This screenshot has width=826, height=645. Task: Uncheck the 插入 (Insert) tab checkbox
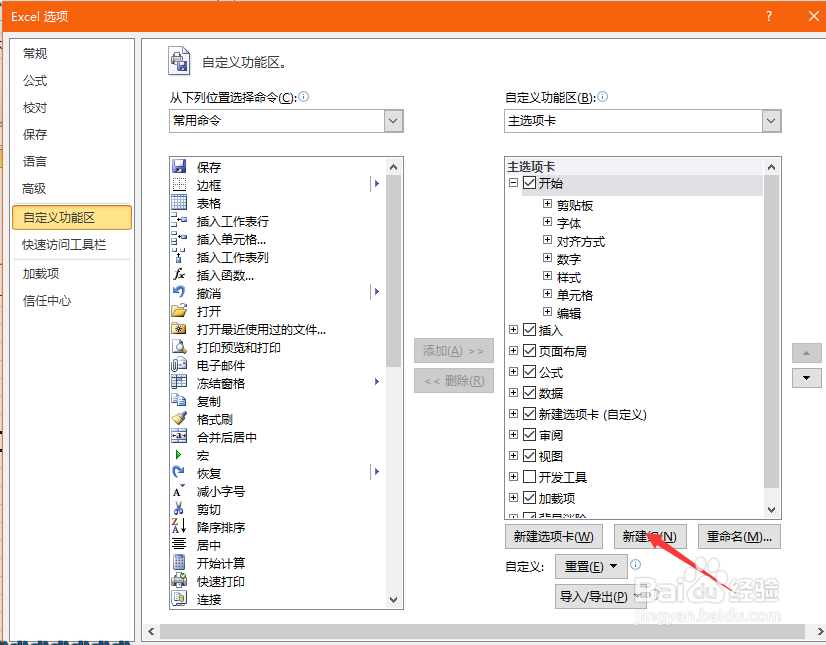pyautogui.click(x=529, y=330)
